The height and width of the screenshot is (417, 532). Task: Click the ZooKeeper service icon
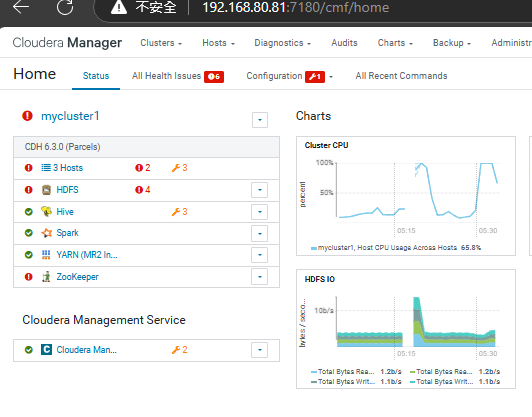46,277
